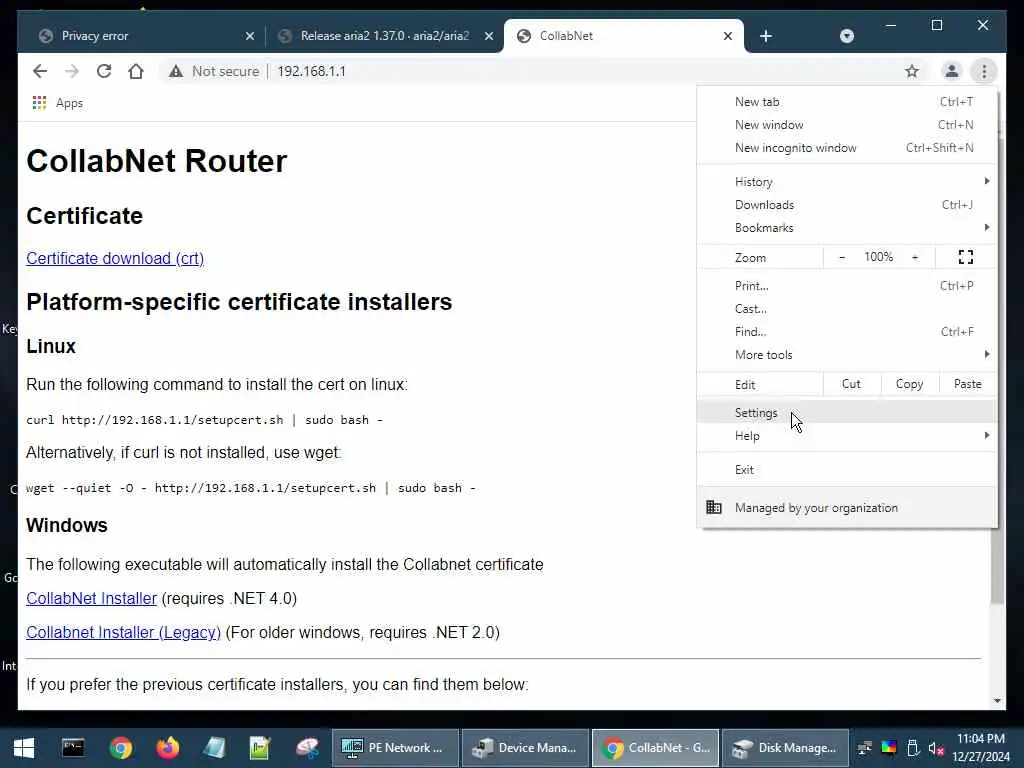The image size is (1024, 768).
Task: Decrease zoom with the minus button
Action: [x=842, y=257]
